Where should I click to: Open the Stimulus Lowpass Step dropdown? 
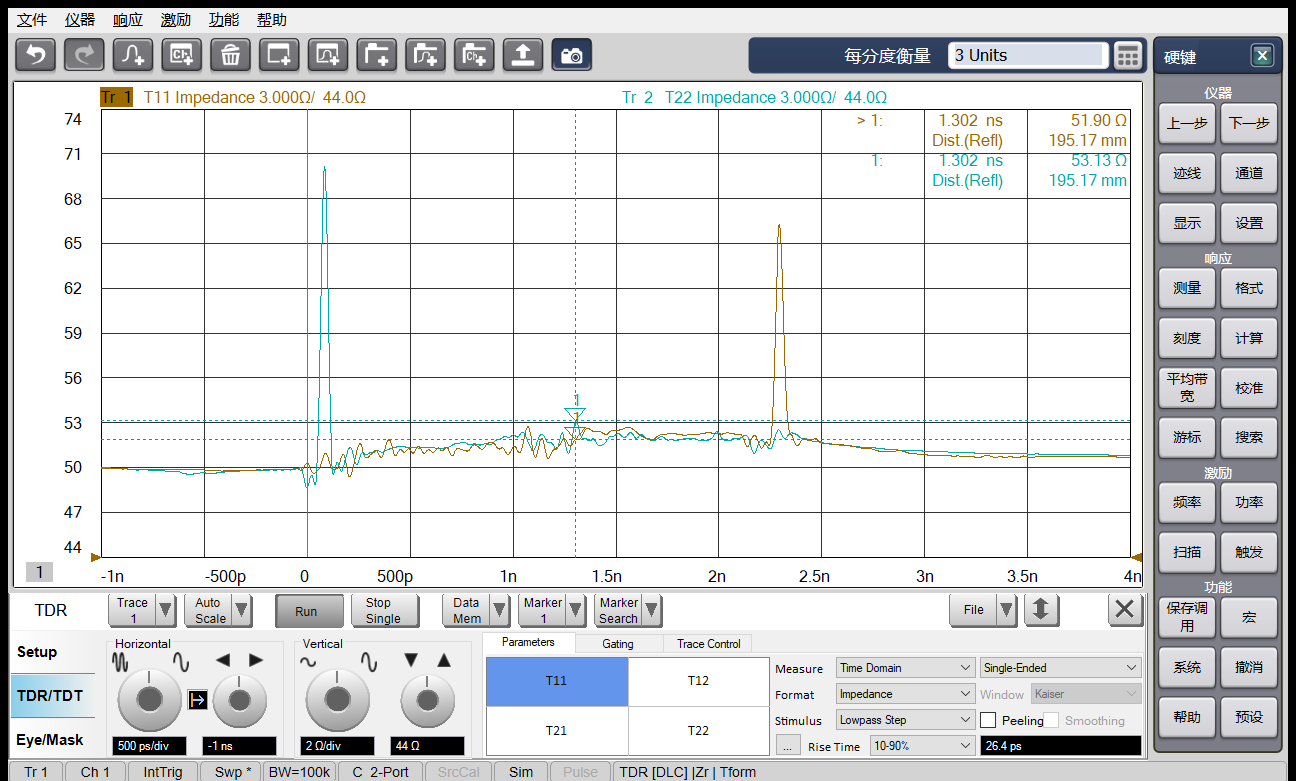[905, 720]
